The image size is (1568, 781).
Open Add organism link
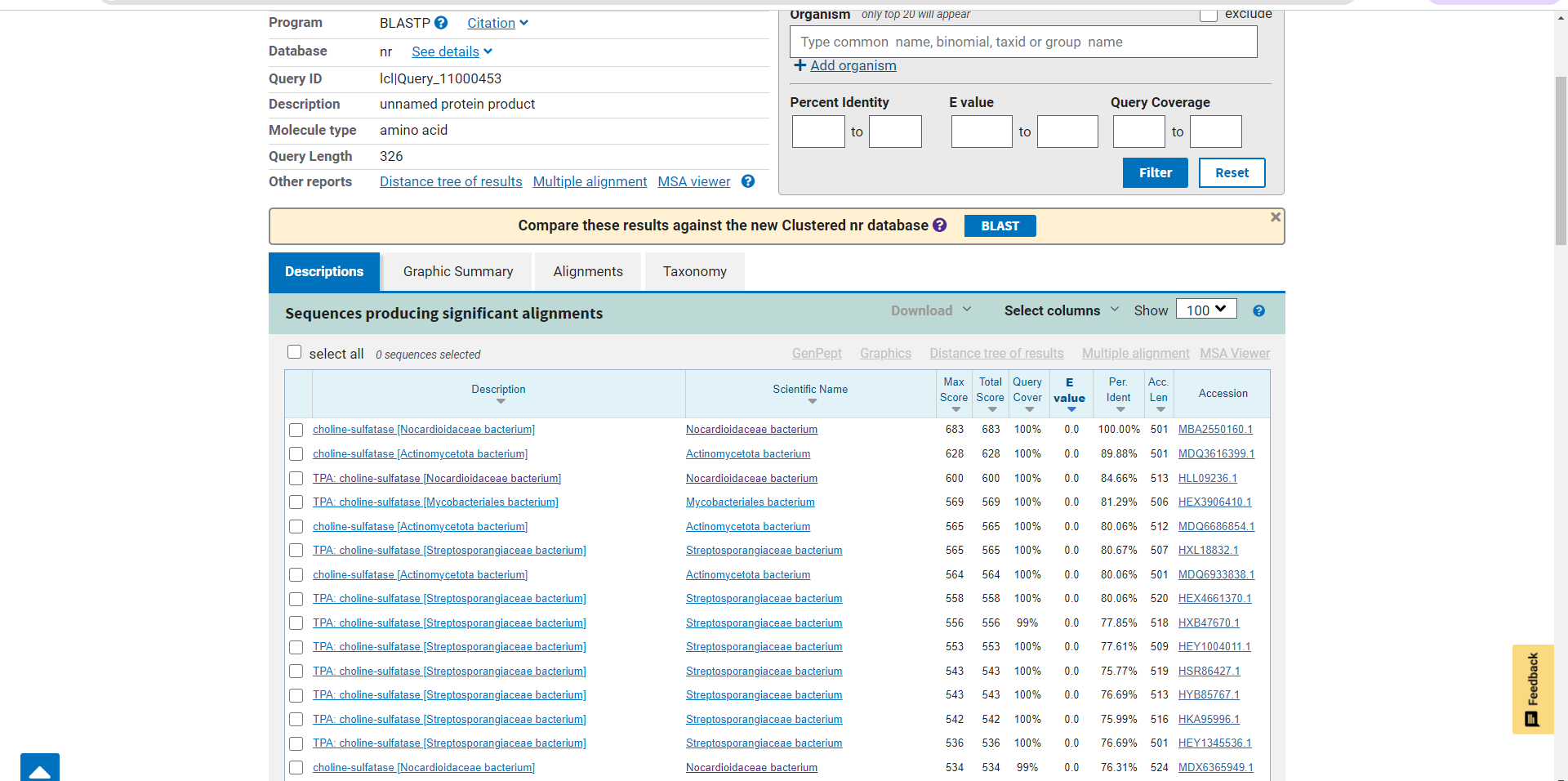coord(853,65)
